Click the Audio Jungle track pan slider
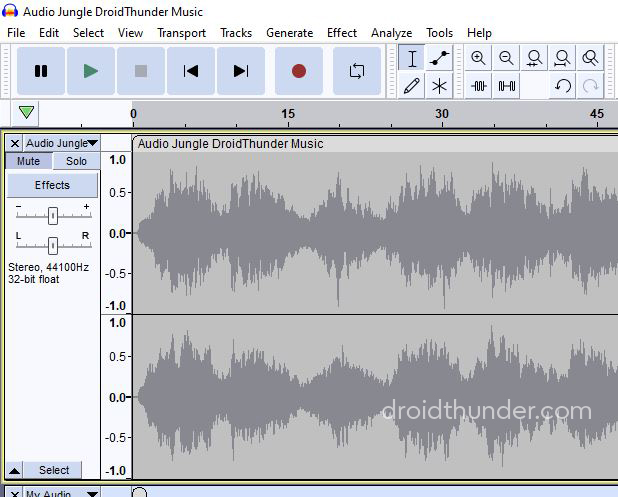Image resolution: width=618 pixels, height=497 pixels. coord(53,246)
